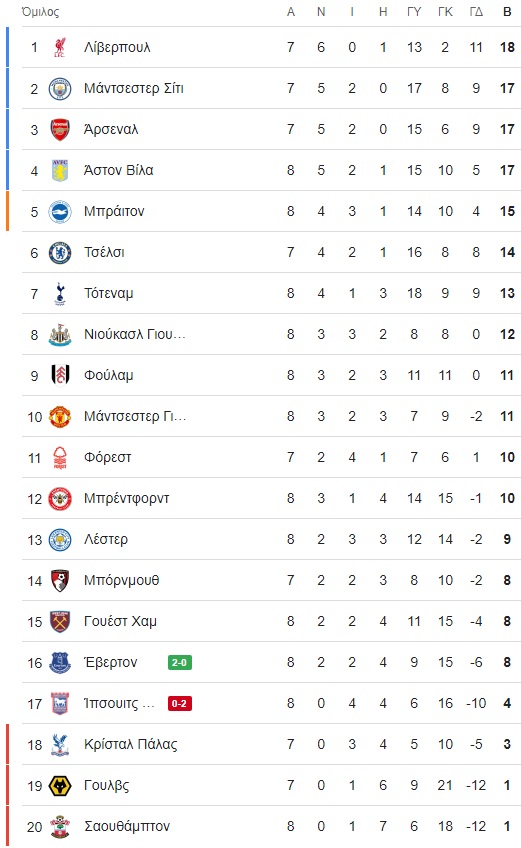
Task: Click the Newcastle United crest
Action: coord(60,335)
